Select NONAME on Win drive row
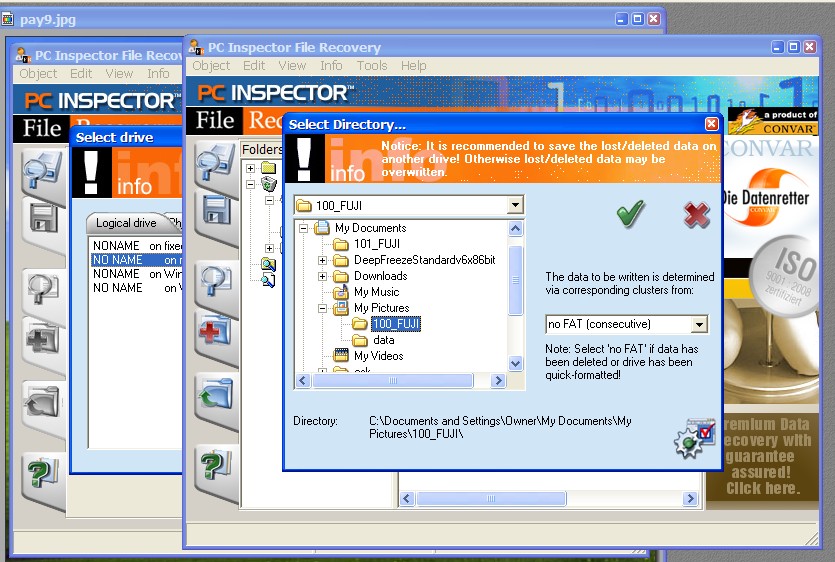This screenshot has width=835, height=562. coord(136,274)
